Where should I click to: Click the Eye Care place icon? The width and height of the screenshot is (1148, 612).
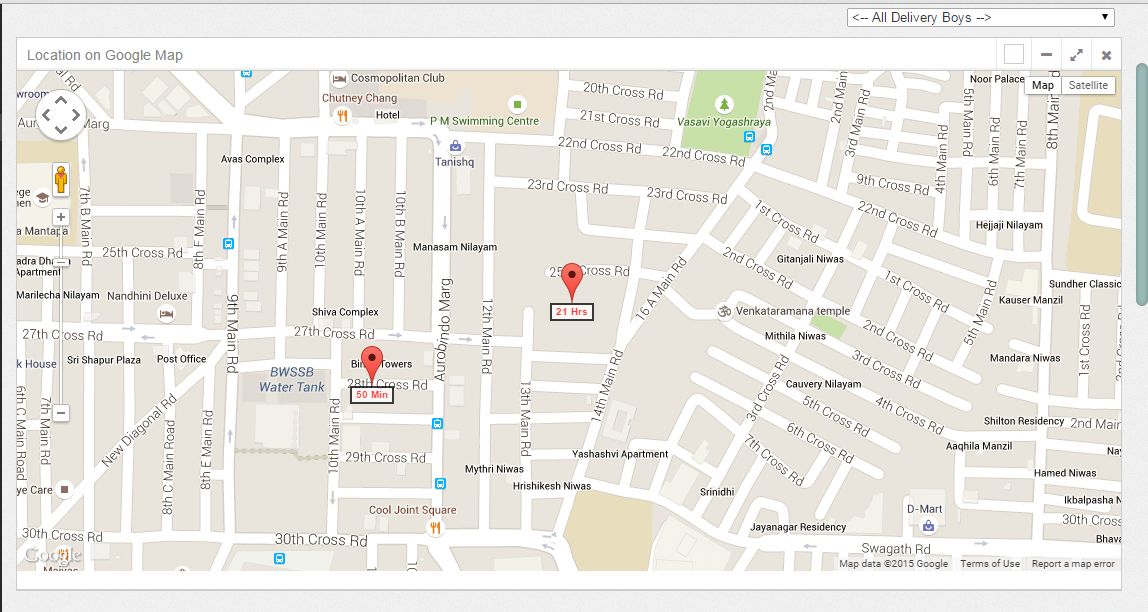coord(64,489)
